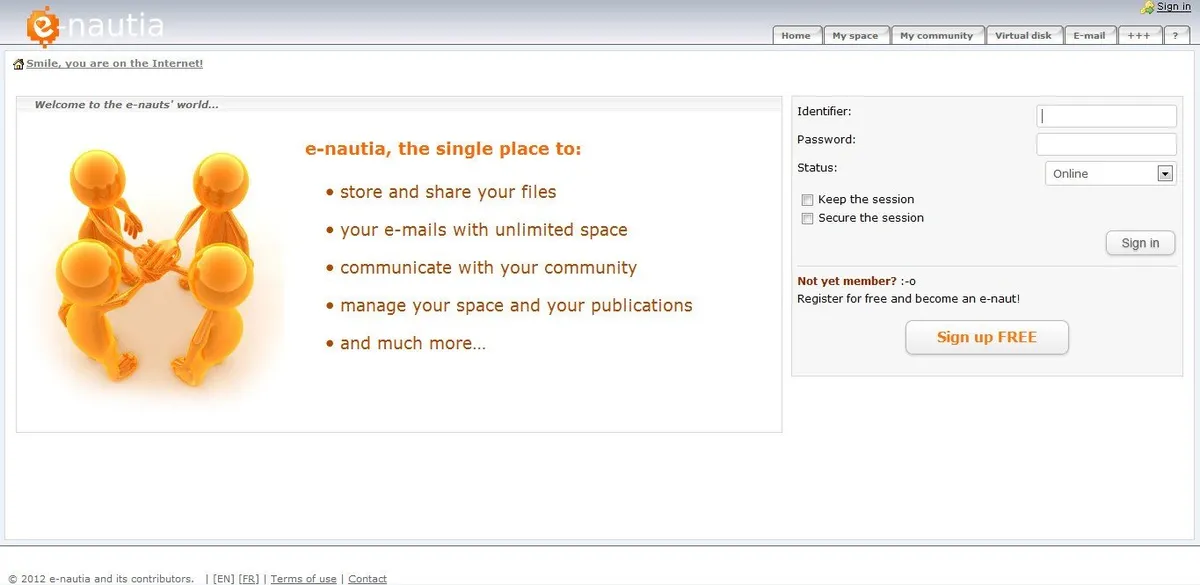1200x585 pixels.
Task: Switch language to [FR]
Action: coord(249,579)
